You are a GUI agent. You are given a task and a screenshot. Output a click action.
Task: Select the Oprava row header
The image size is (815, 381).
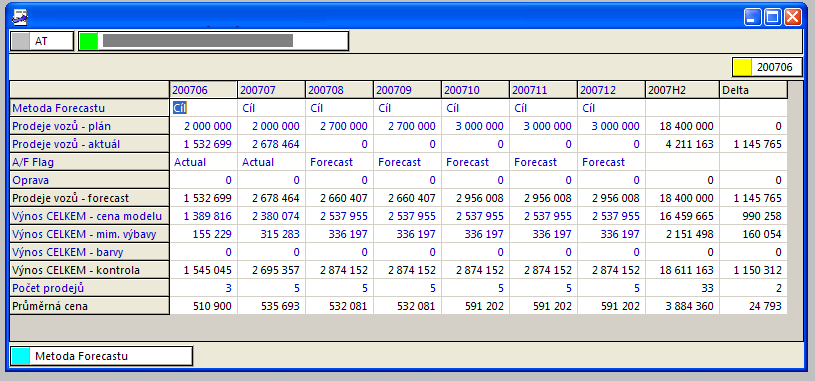(x=90, y=180)
